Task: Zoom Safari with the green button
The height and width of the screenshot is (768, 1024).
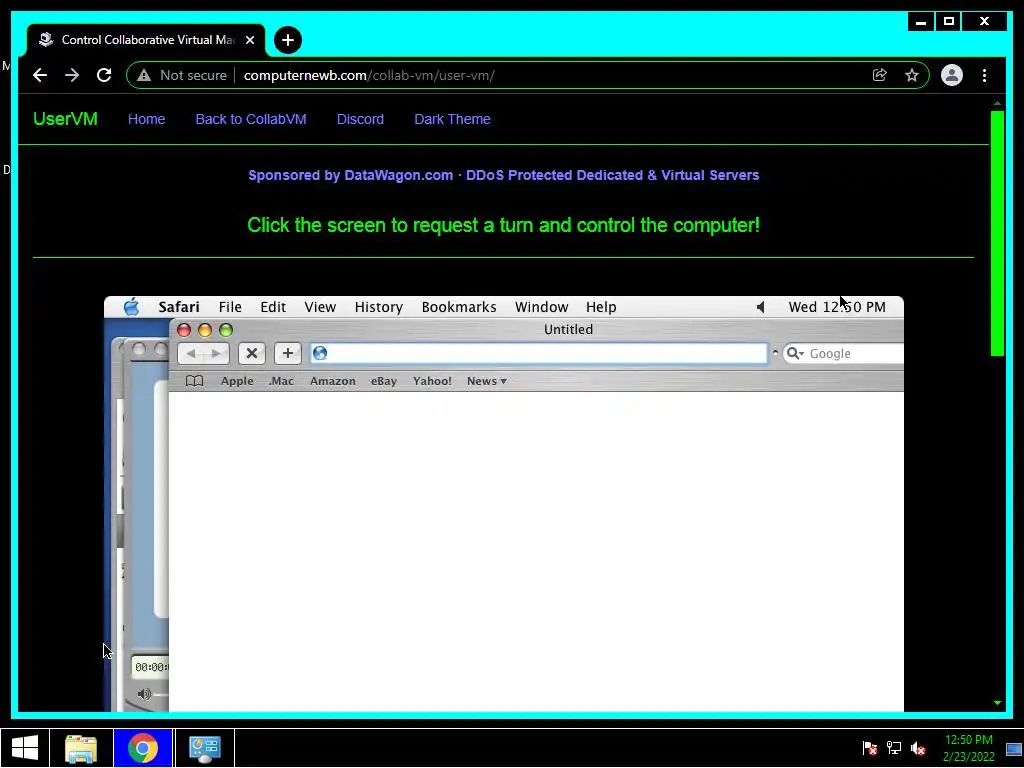Action: point(226,330)
